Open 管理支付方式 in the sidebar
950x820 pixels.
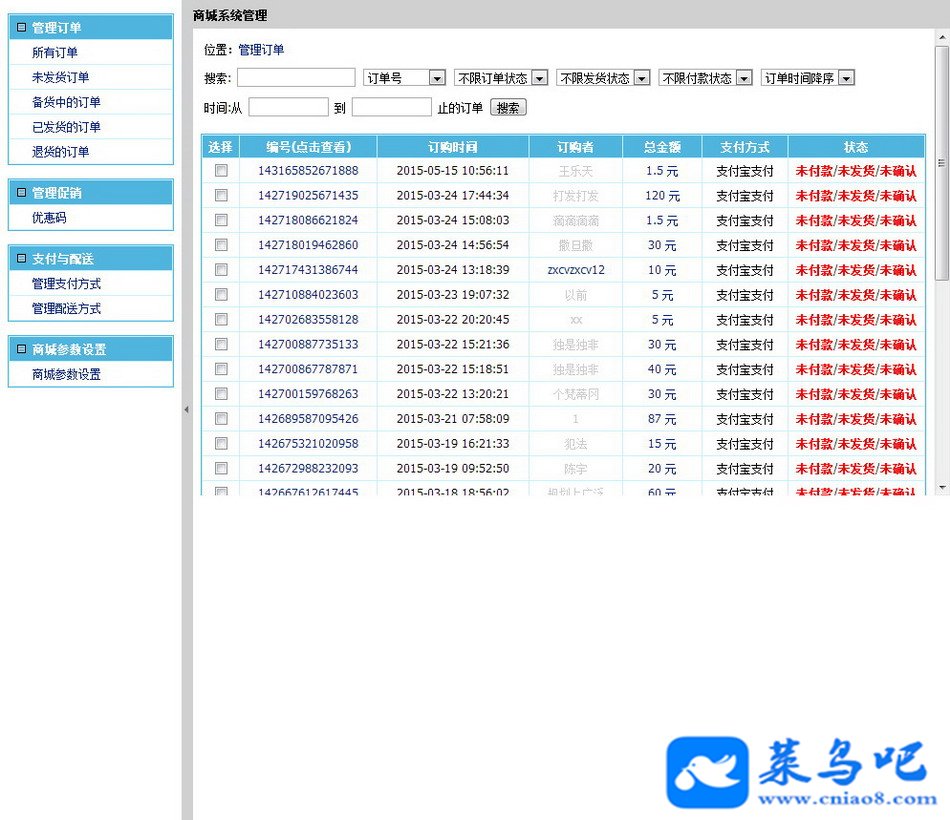click(66, 284)
